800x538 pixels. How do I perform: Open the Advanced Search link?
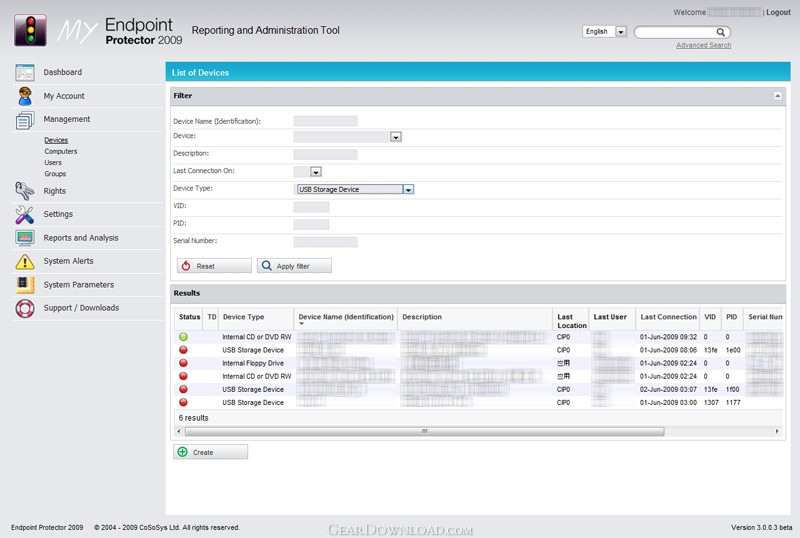pyautogui.click(x=704, y=45)
